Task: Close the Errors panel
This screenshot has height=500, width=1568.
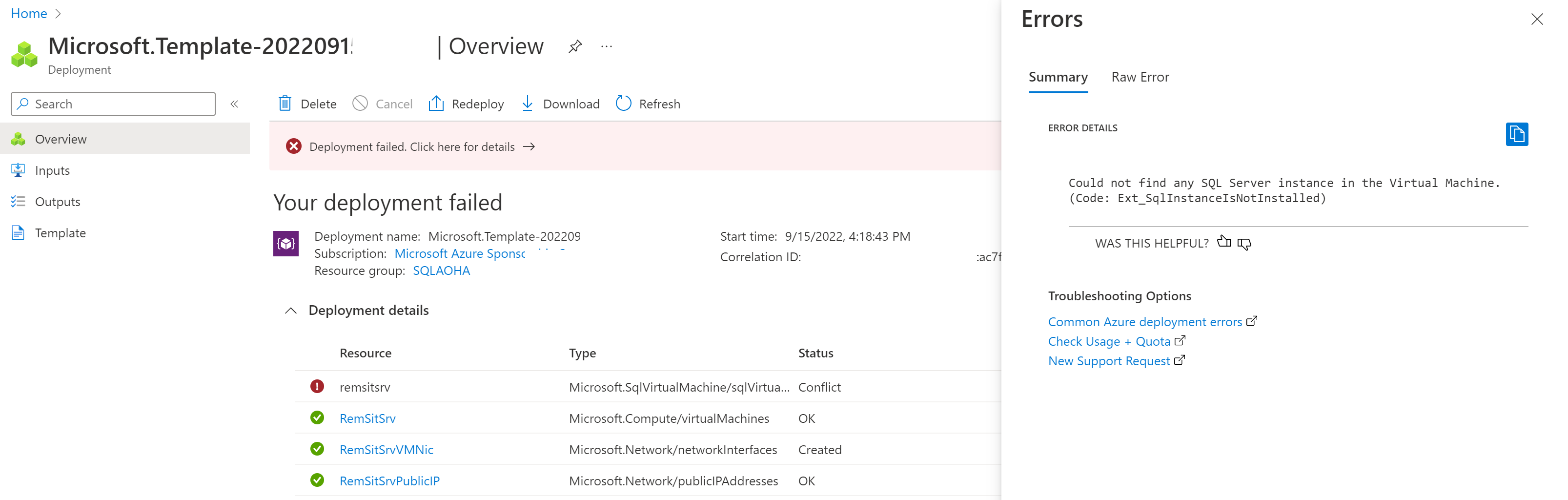Action: tap(1536, 20)
